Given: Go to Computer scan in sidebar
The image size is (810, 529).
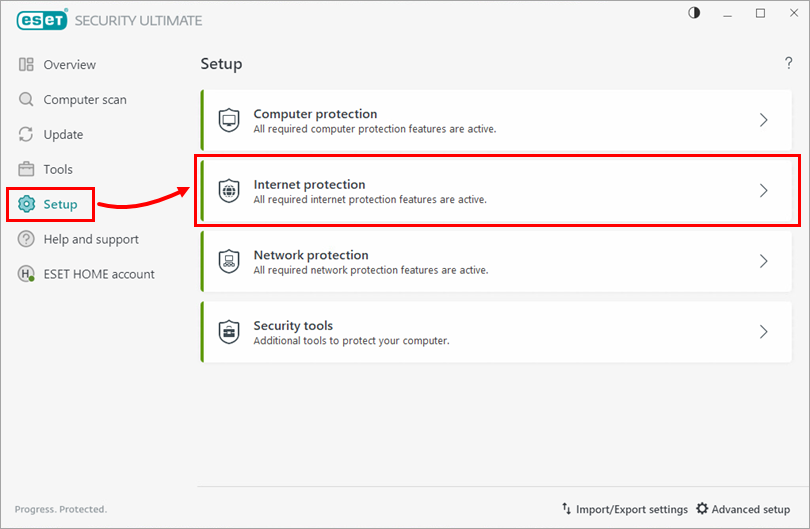Looking at the screenshot, I should (x=84, y=100).
